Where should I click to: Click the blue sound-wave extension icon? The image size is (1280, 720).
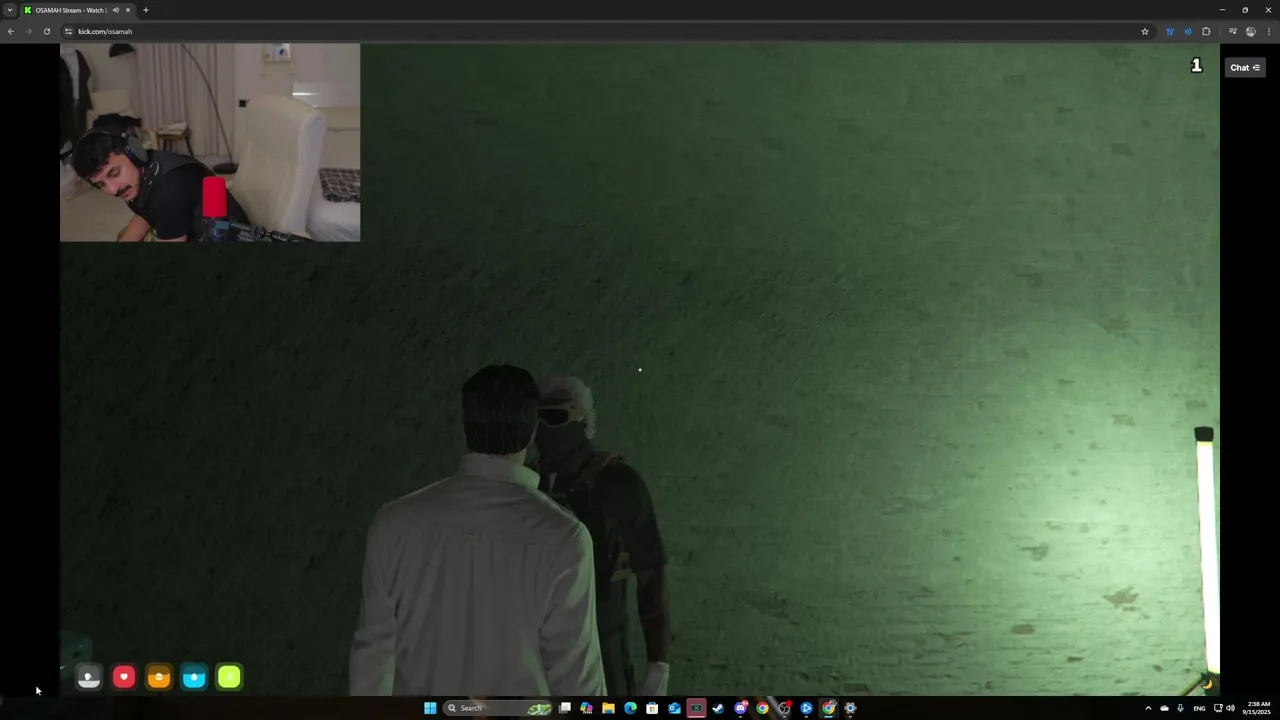point(1188,31)
